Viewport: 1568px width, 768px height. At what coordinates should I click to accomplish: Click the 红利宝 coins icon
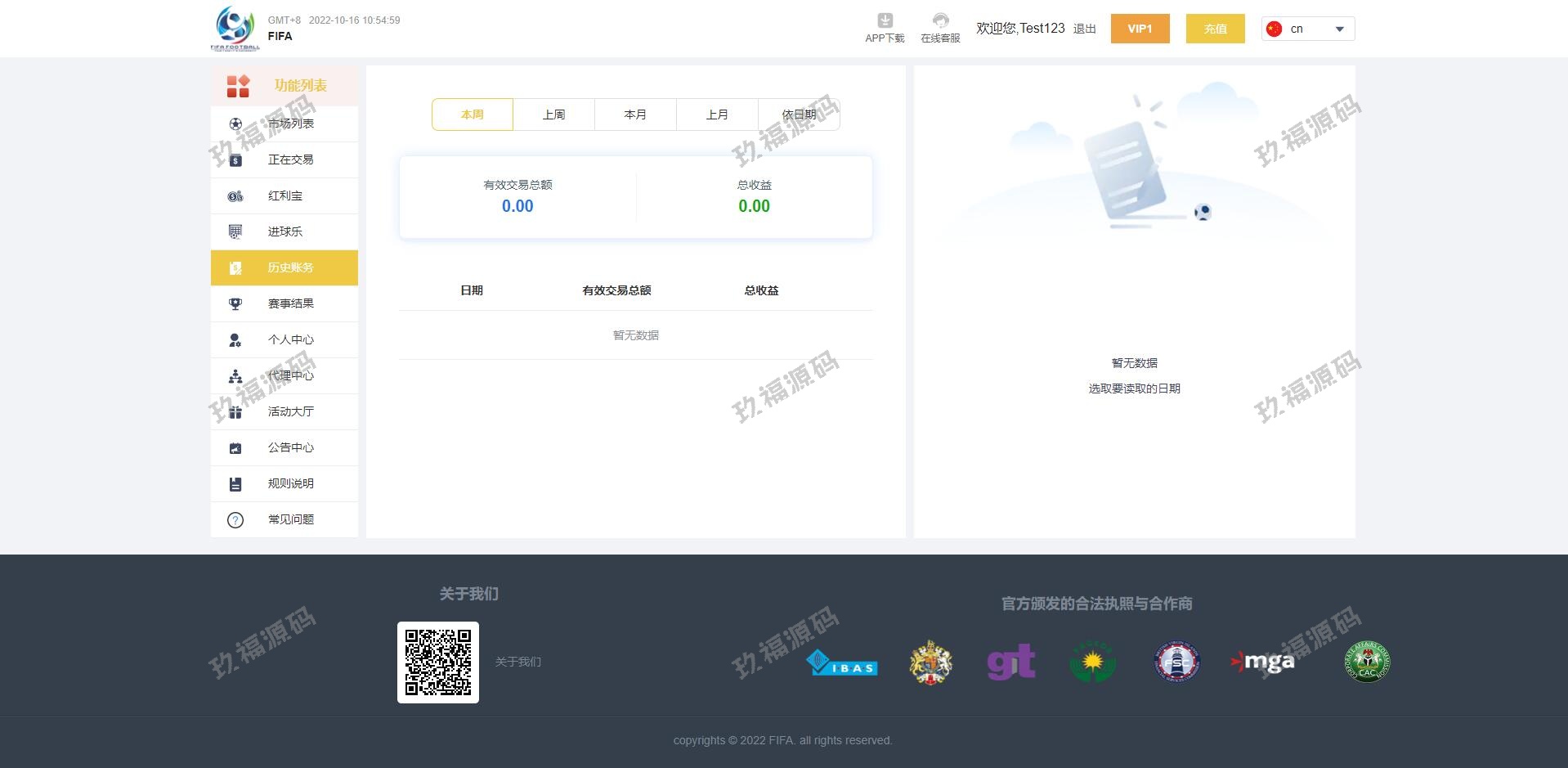click(x=235, y=196)
